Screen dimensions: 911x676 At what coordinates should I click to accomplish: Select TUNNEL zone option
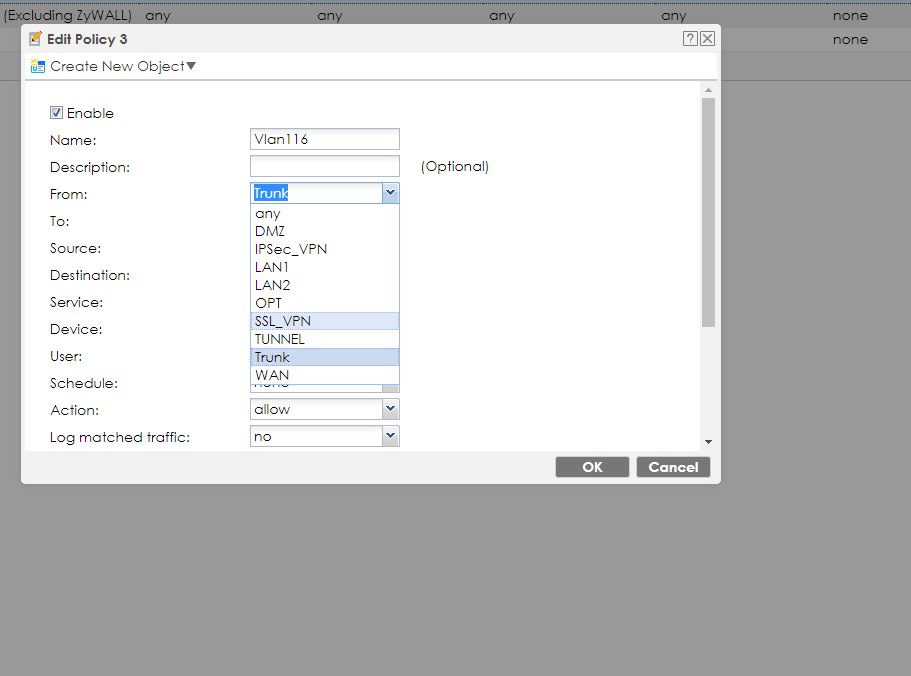click(325, 339)
